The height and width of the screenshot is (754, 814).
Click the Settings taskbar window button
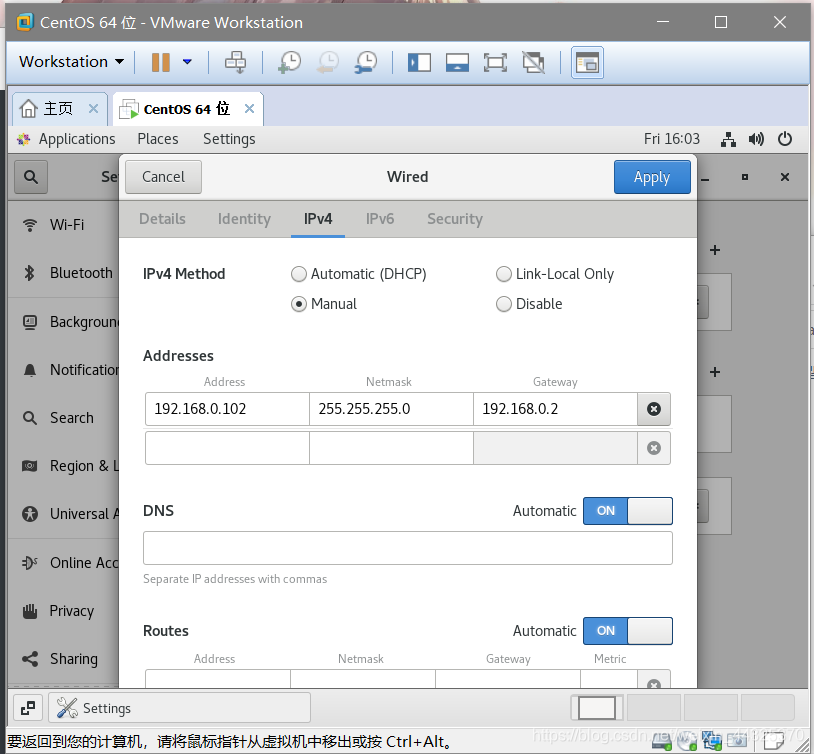[x=179, y=708]
